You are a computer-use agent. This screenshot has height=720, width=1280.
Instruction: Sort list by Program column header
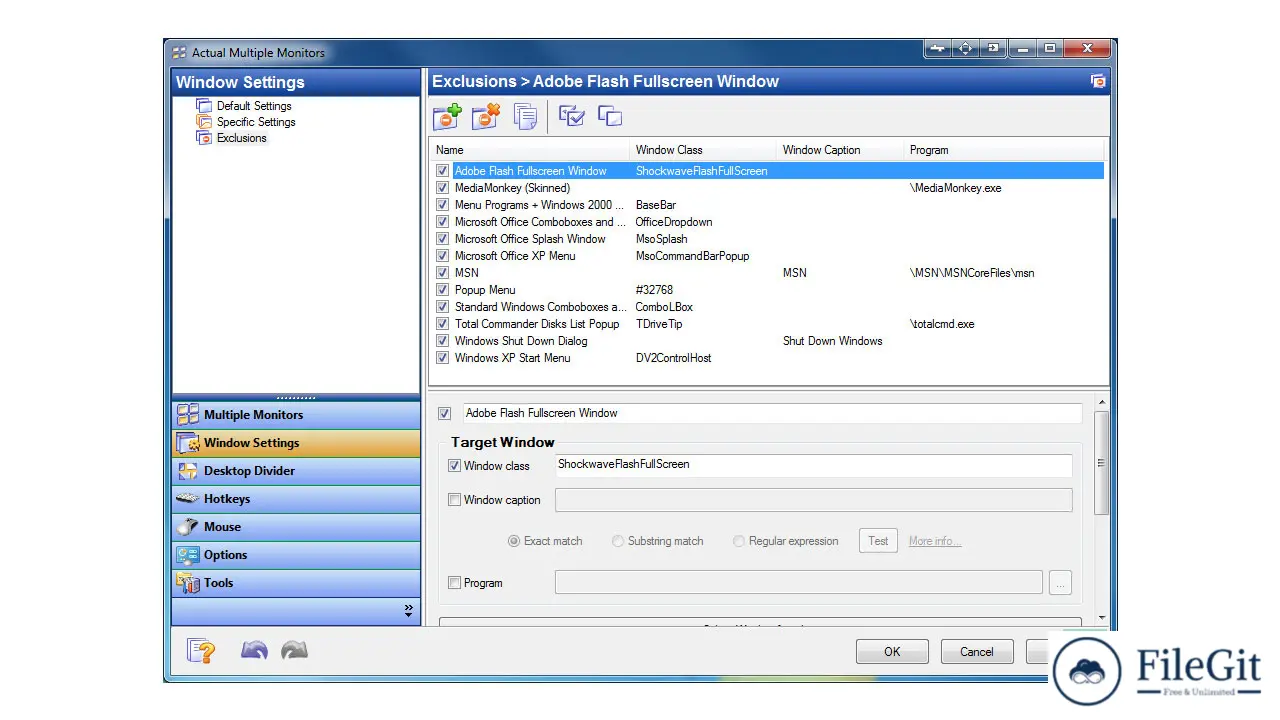(x=1006, y=150)
